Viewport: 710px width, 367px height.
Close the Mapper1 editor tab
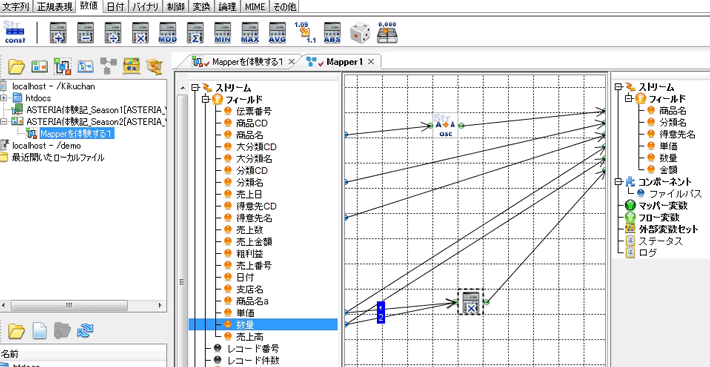tap(370, 62)
